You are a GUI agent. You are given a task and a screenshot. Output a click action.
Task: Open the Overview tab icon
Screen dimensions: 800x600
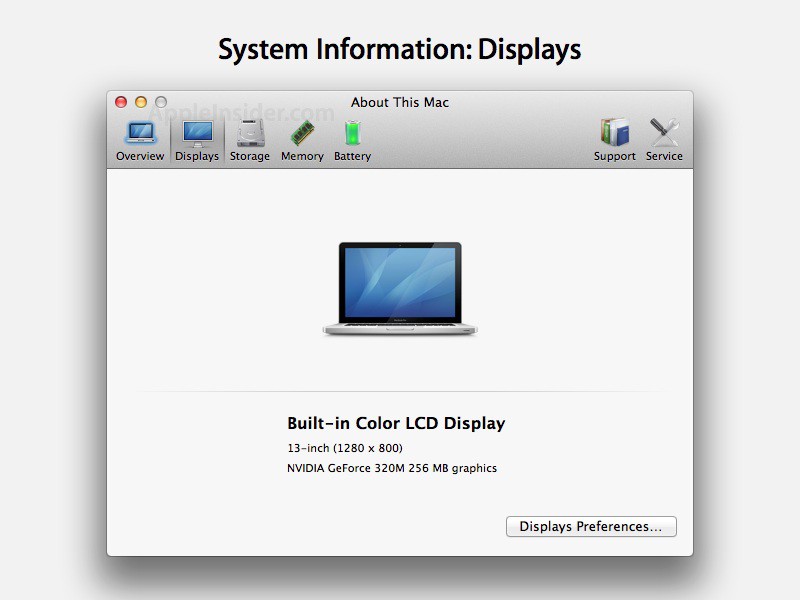point(140,133)
